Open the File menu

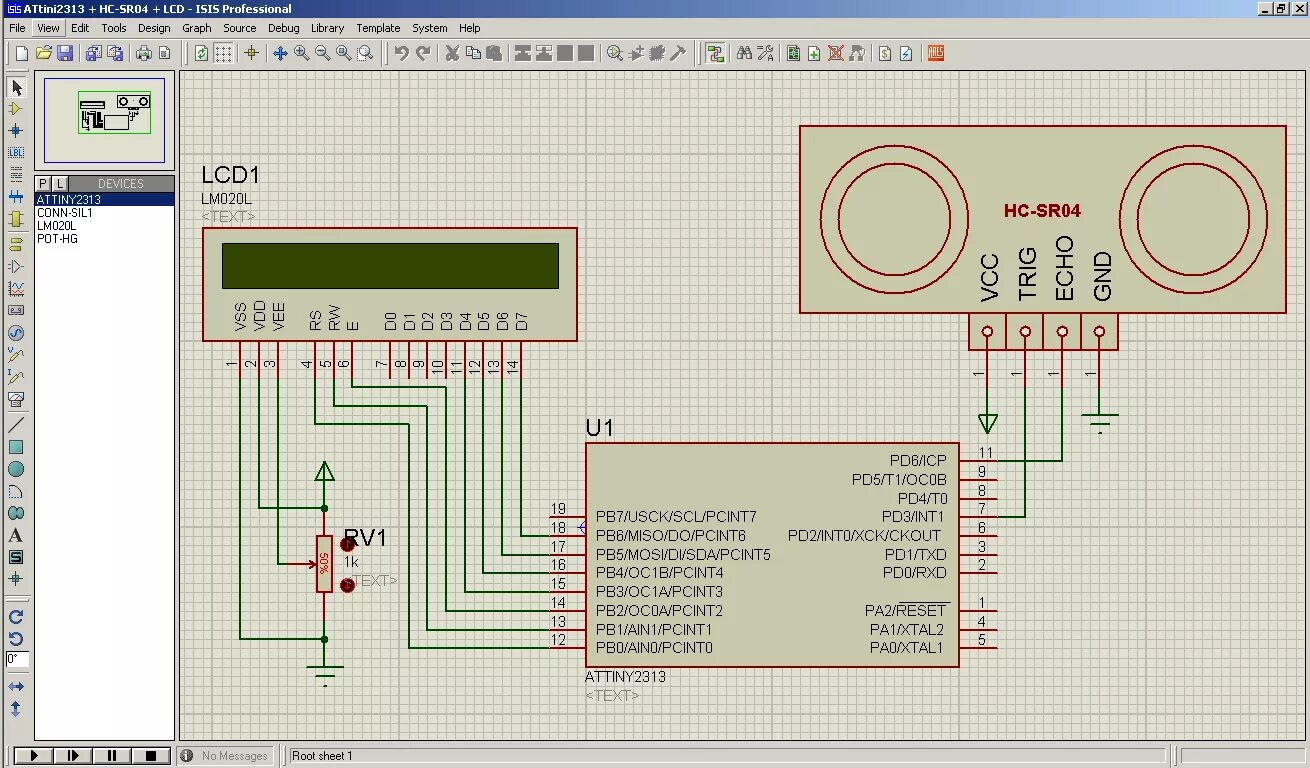click(x=17, y=28)
